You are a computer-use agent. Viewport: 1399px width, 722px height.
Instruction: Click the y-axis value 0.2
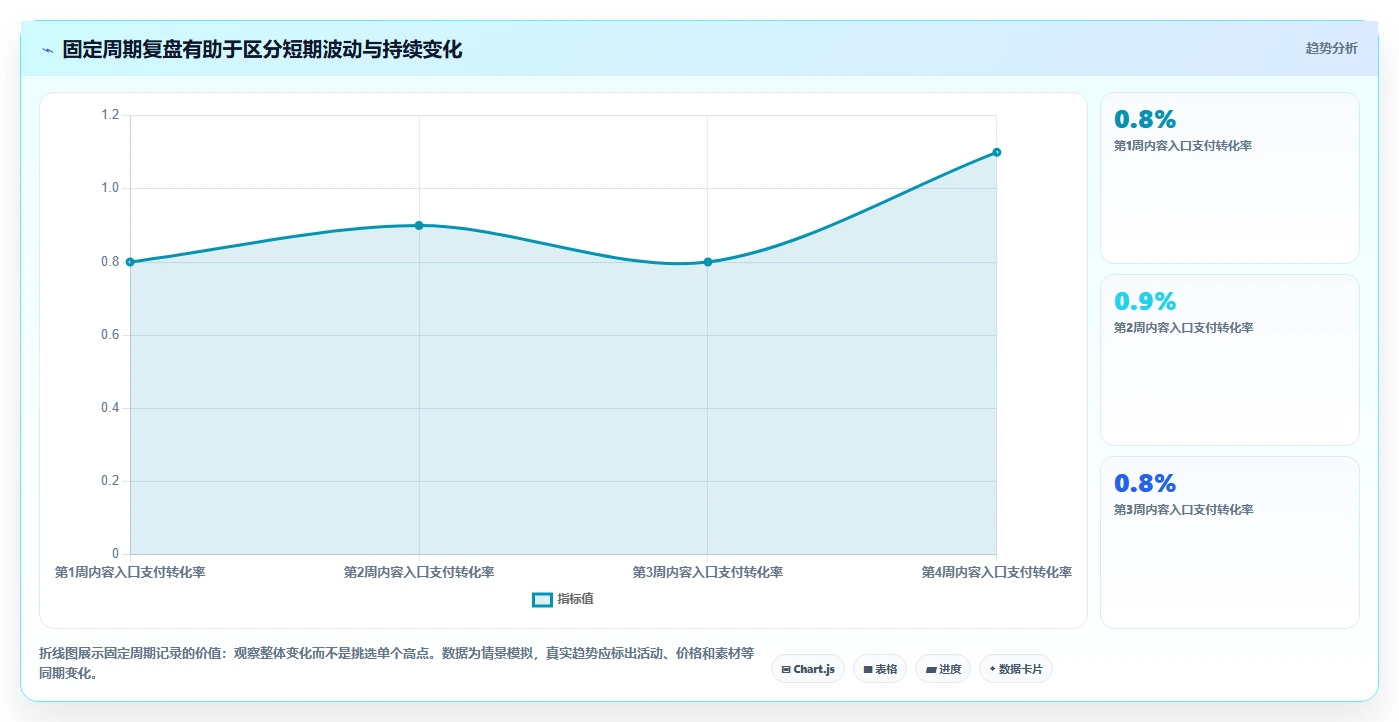point(110,481)
